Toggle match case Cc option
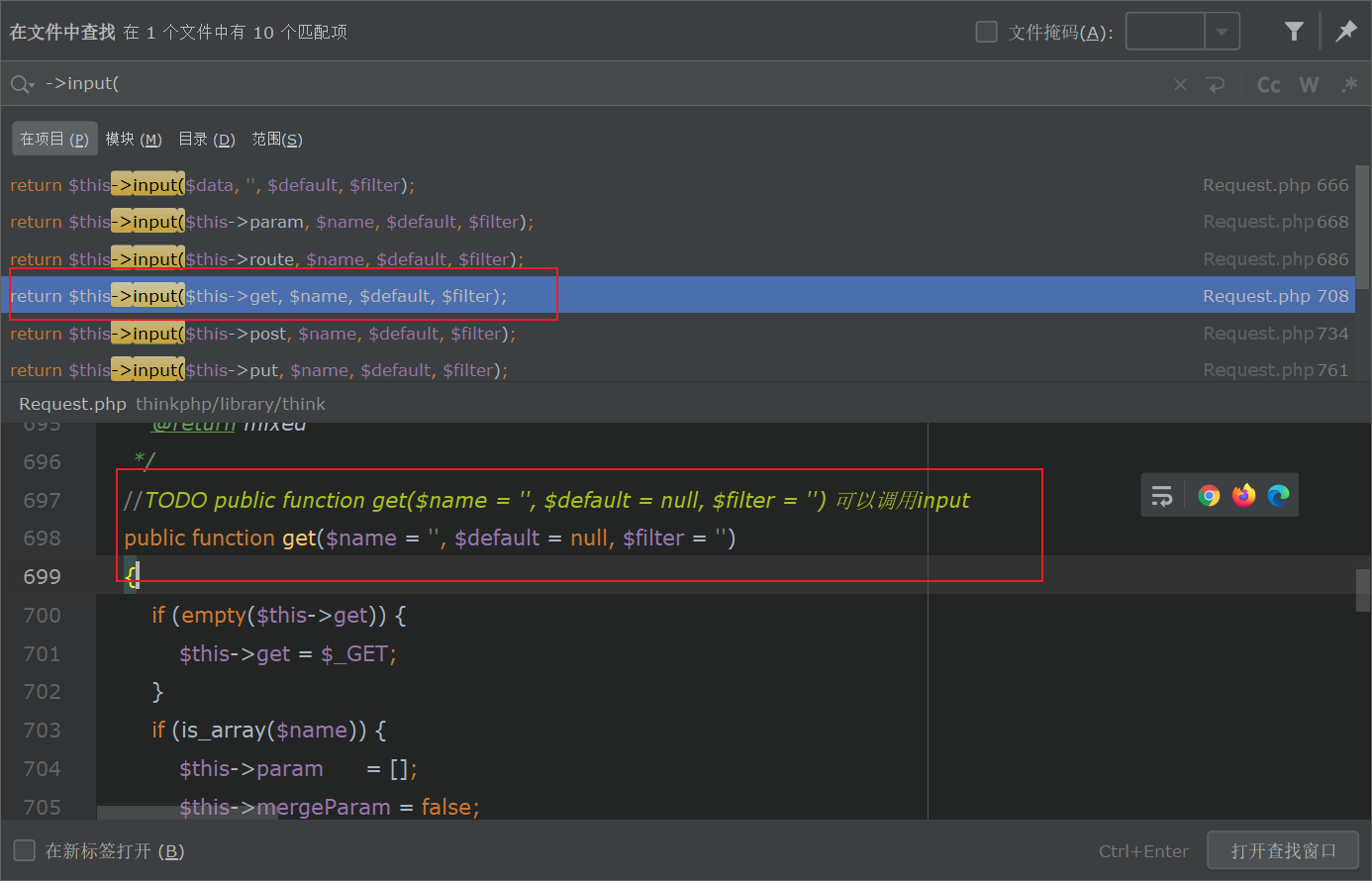1372x881 pixels. point(1268,85)
